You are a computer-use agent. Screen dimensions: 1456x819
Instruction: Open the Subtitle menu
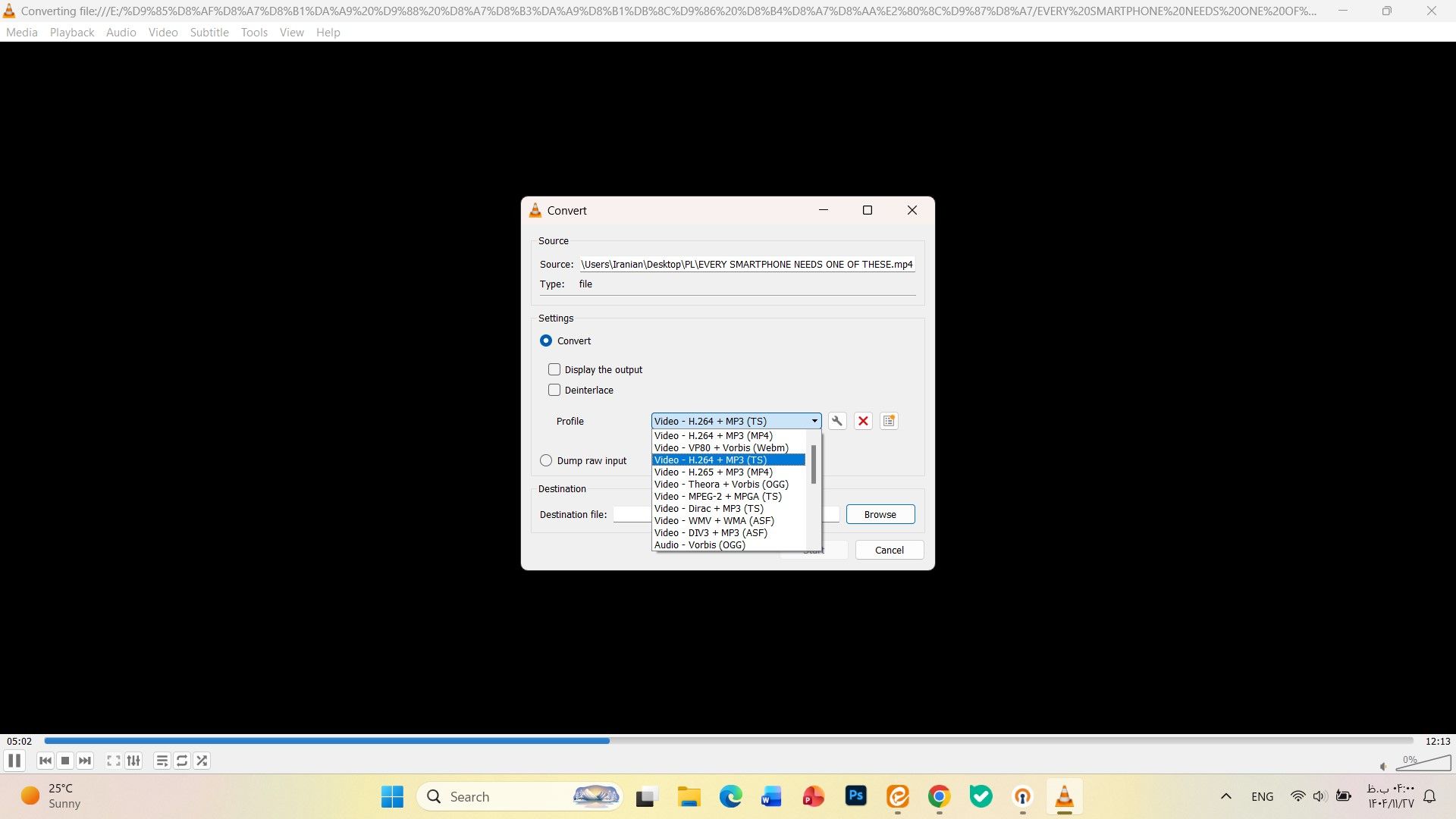click(x=209, y=32)
